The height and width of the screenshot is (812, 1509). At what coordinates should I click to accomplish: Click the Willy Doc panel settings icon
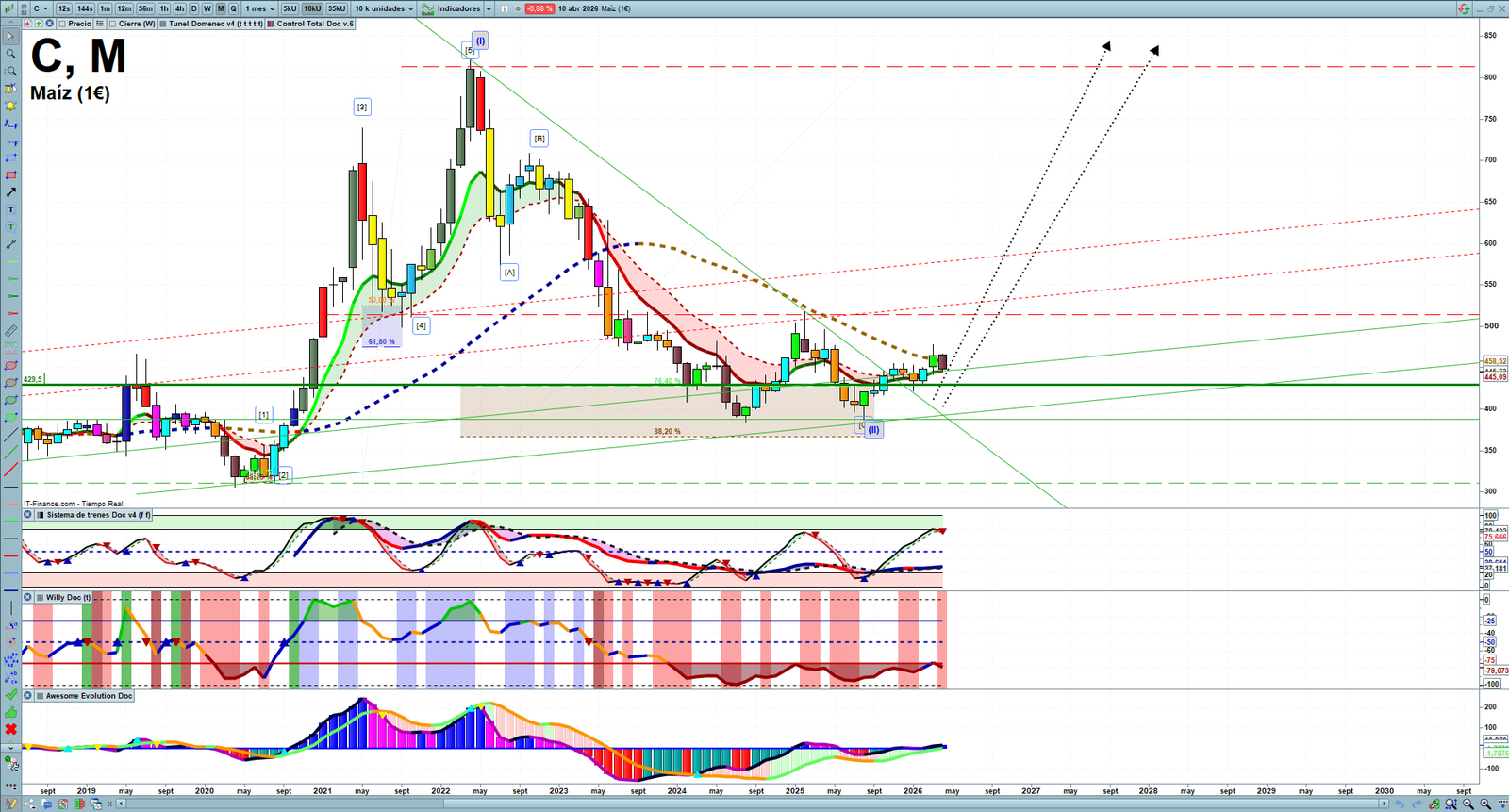tap(40, 597)
